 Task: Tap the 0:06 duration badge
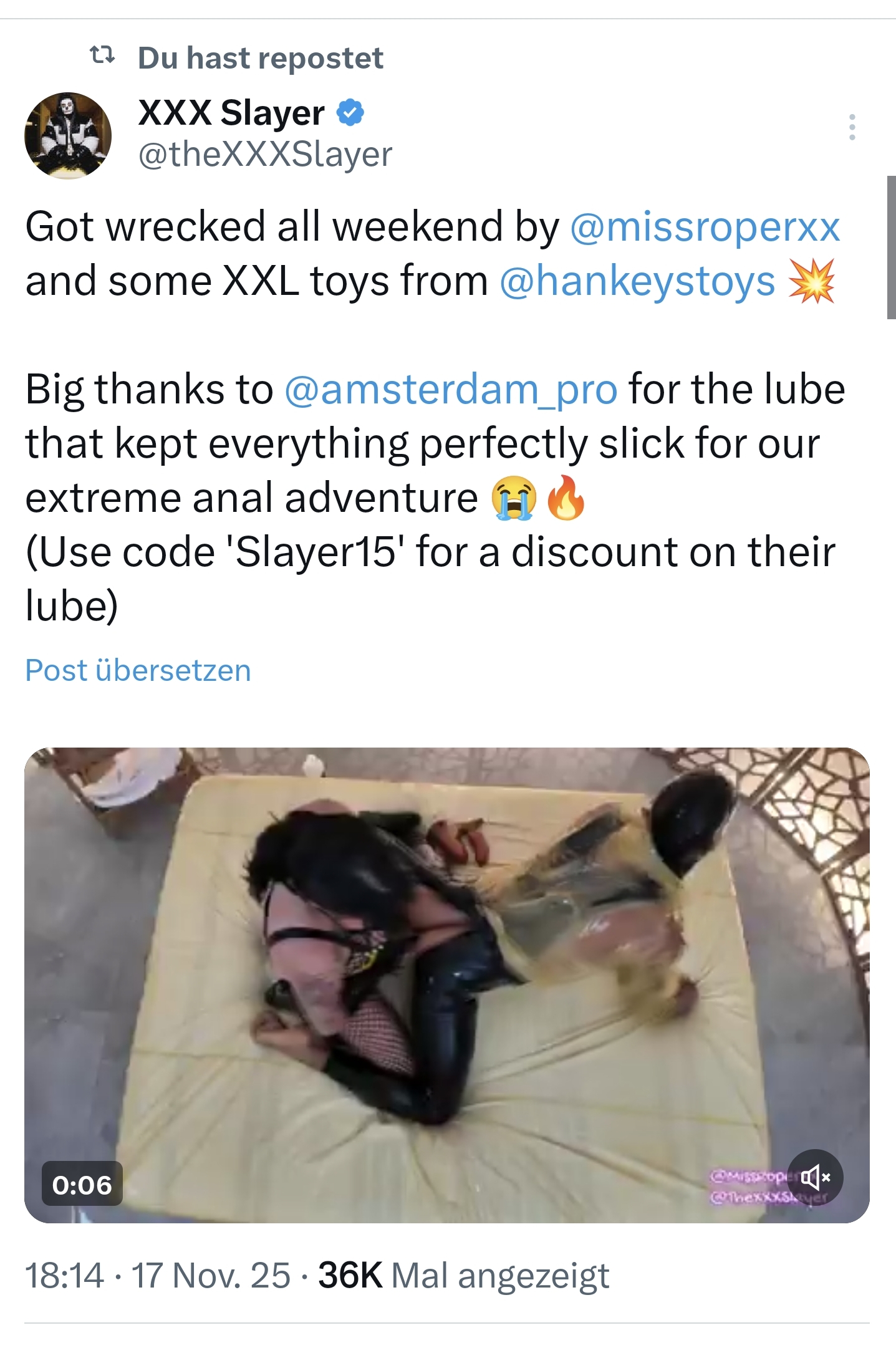[82, 1183]
